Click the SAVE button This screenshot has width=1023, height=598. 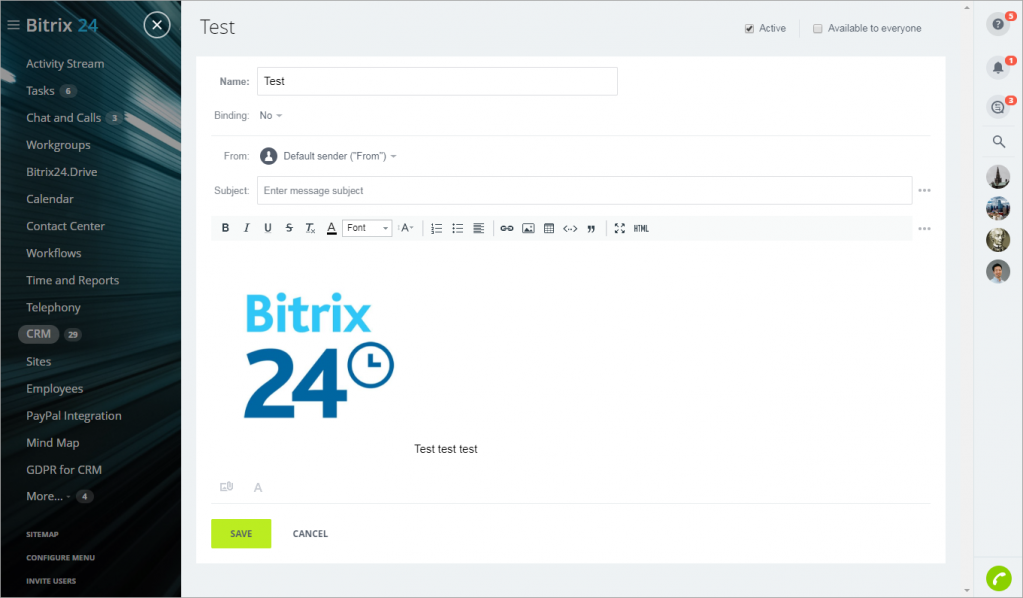tap(241, 533)
